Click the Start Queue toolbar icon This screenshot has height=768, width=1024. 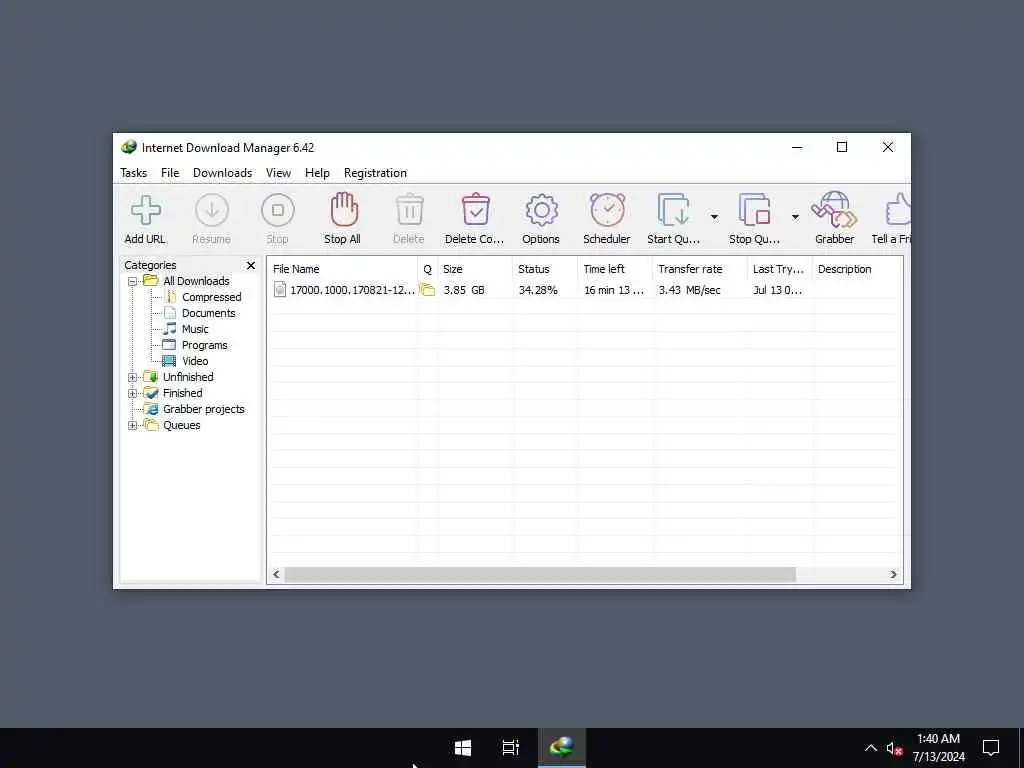(673, 210)
